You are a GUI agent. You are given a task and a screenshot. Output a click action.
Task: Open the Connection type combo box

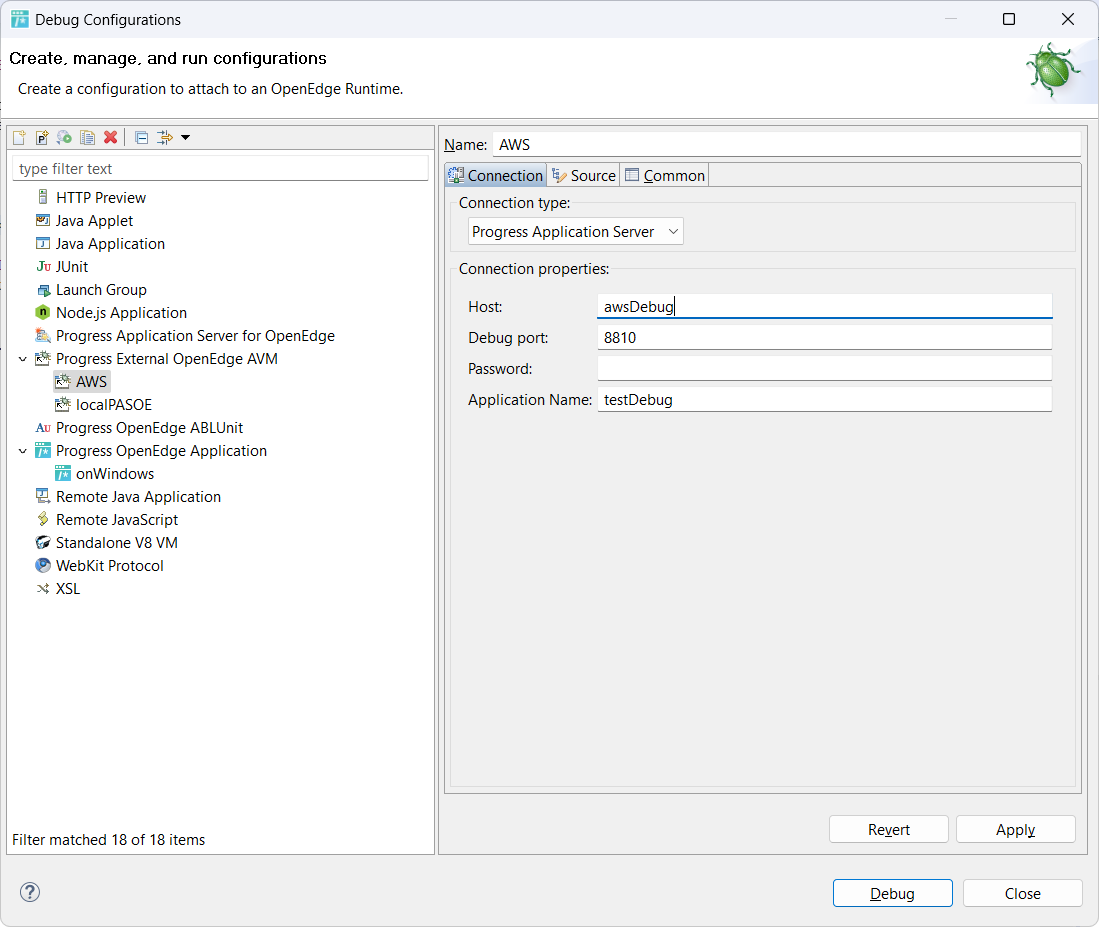pos(575,231)
